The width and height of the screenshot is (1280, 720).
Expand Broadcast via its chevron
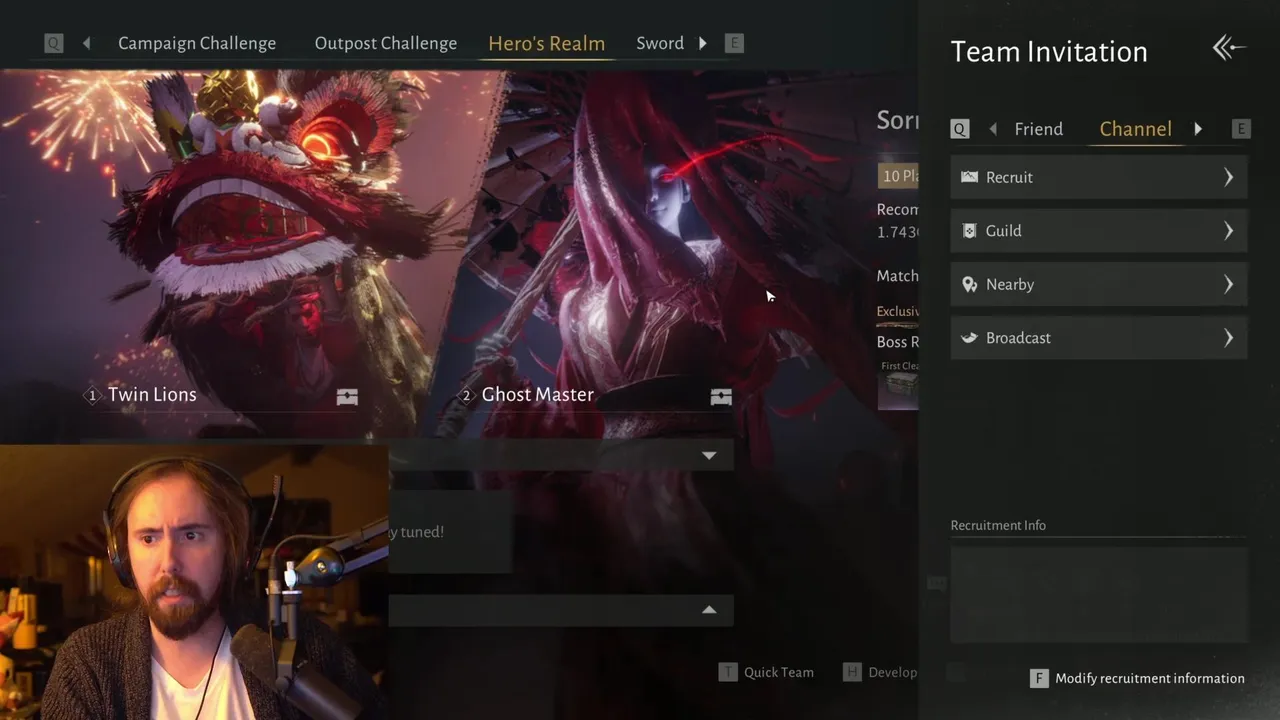click(1229, 338)
